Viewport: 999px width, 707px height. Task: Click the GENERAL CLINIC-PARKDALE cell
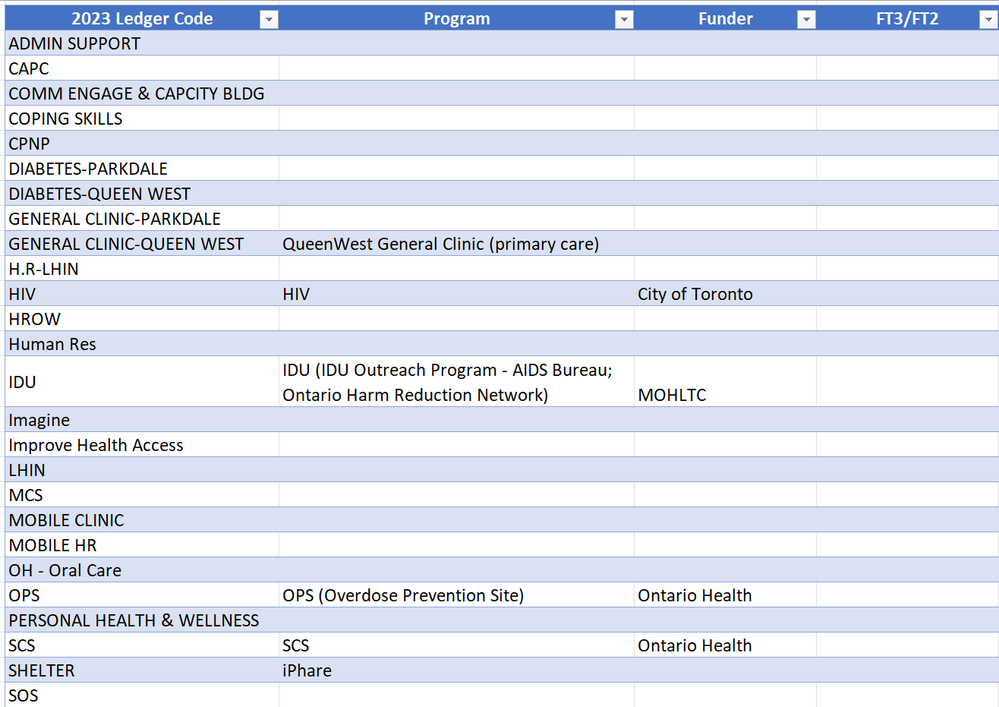tap(142, 218)
